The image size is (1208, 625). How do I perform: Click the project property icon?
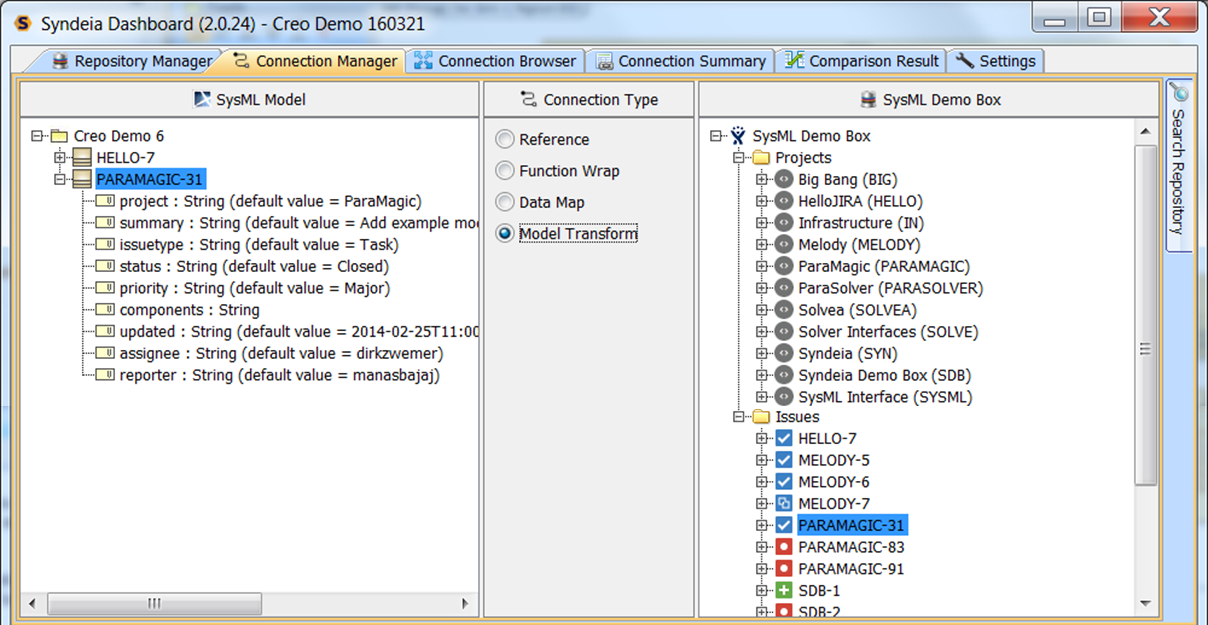105,201
